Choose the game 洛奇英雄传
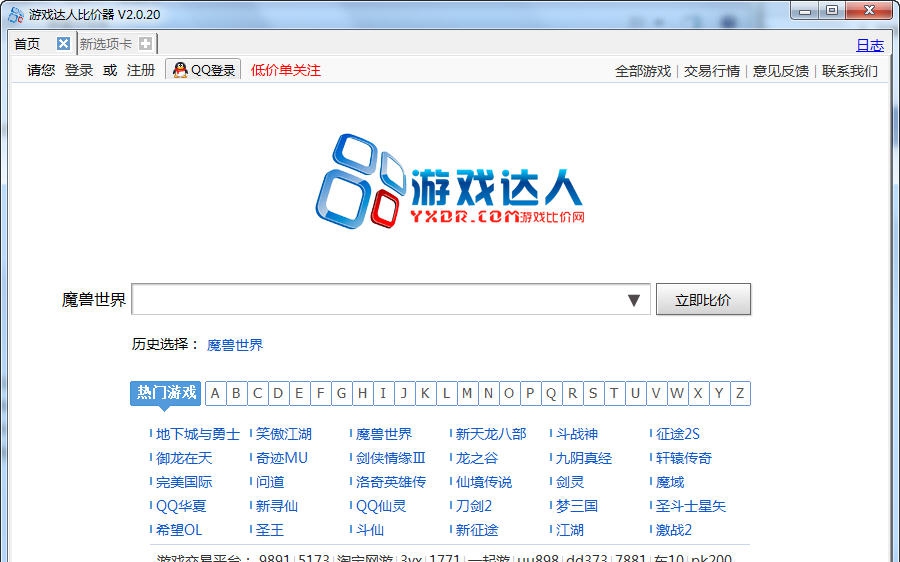 click(391, 482)
